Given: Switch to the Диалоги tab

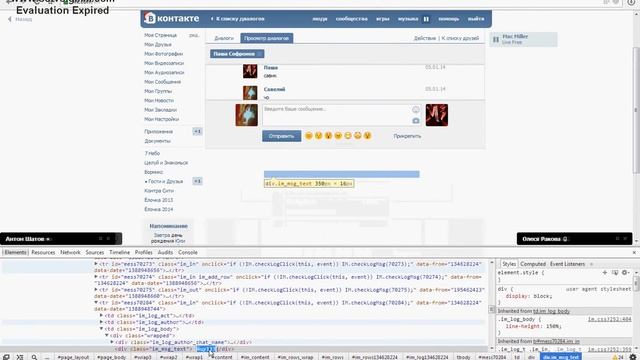Looking at the screenshot, I should [224, 38].
